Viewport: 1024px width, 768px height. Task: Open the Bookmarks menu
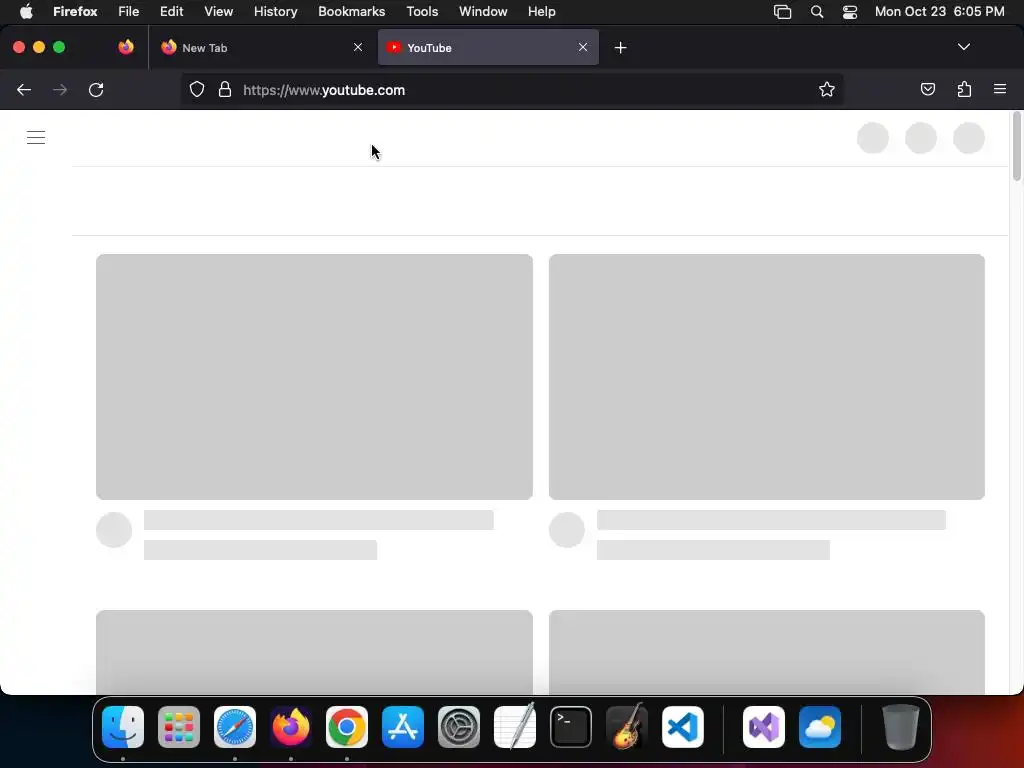tap(351, 12)
